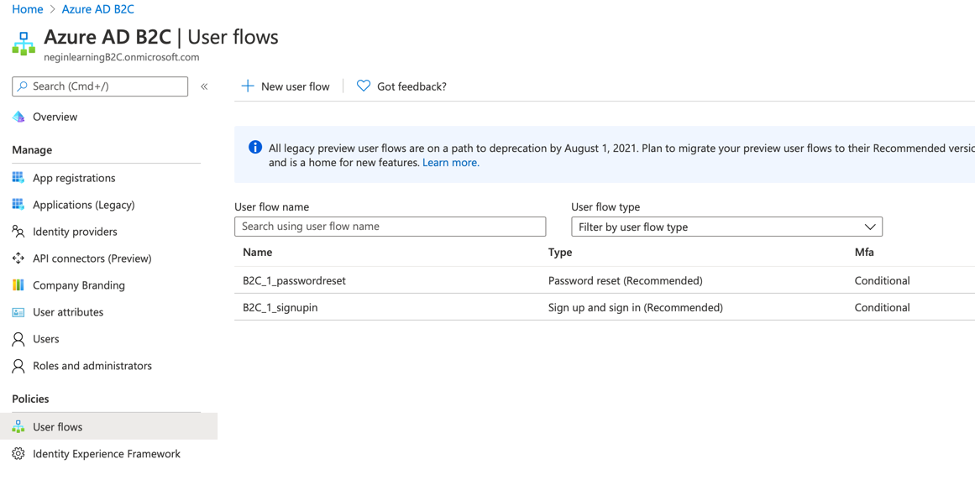Click the Got feedback heart icon
This screenshot has width=977, height=481.
[x=363, y=87]
